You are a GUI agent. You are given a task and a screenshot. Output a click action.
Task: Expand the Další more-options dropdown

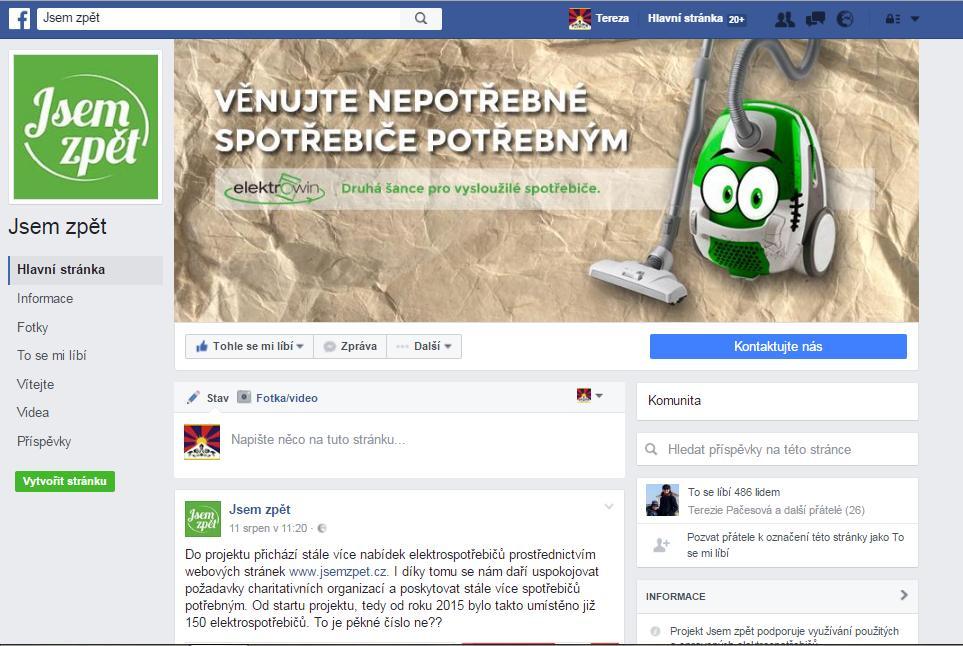pos(424,346)
